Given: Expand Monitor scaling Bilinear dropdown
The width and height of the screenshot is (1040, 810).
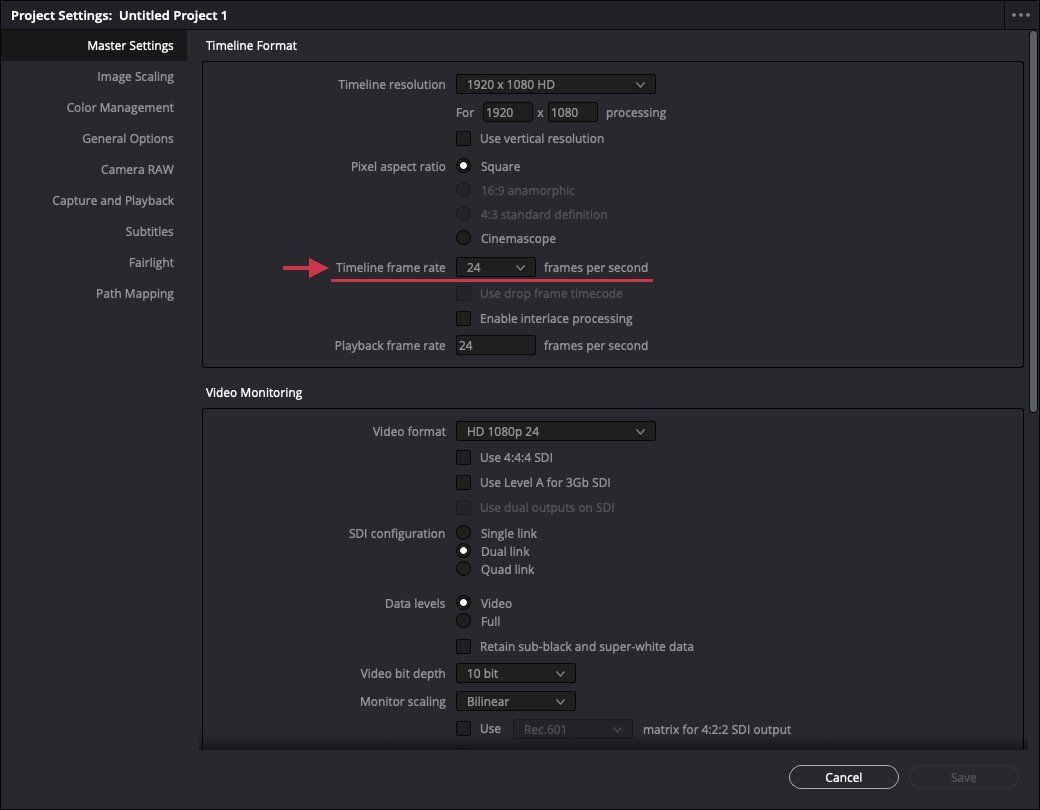Looking at the screenshot, I should [x=515, y=702].
